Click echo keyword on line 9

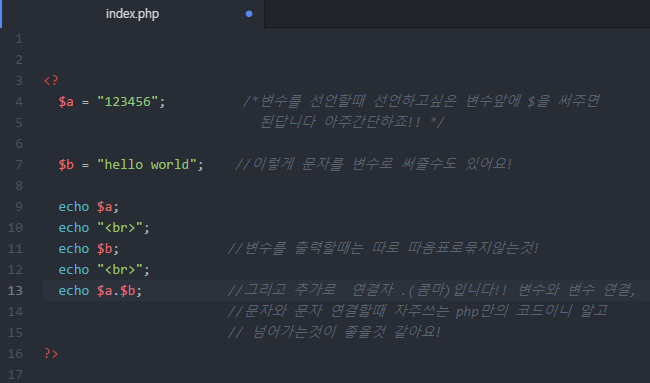(x=74, y=206)
